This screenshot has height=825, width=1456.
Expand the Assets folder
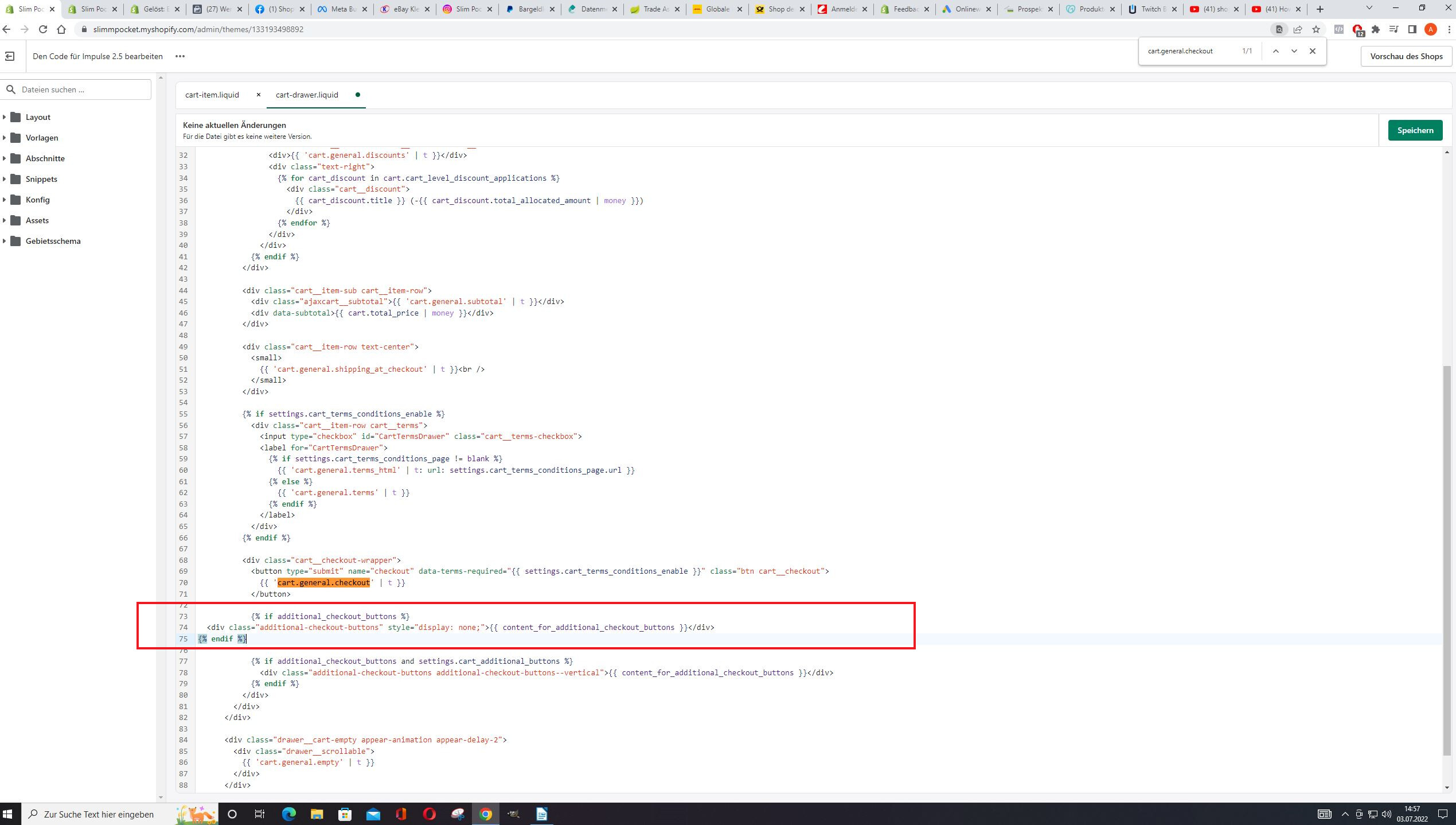(37, 220)
